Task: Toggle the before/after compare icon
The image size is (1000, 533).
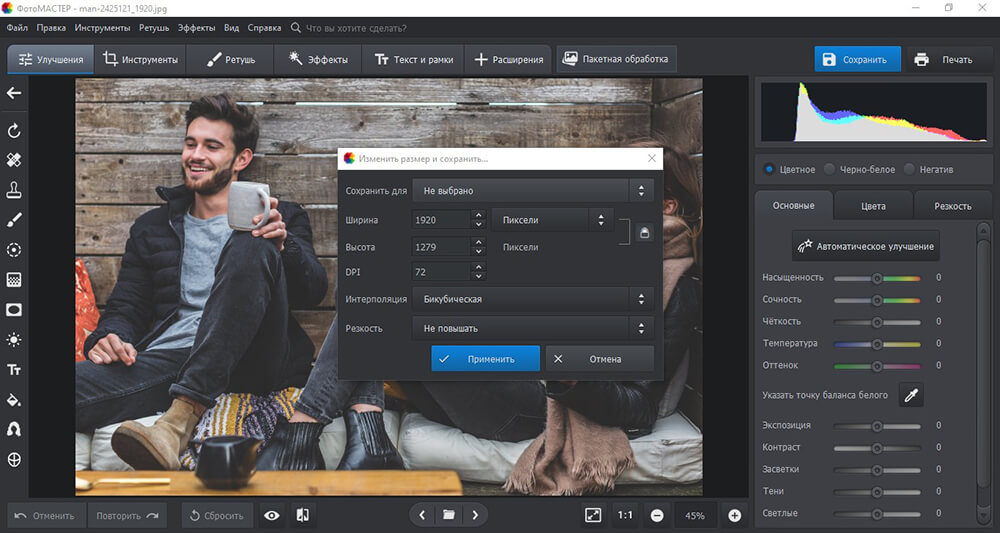Action: 303,515
